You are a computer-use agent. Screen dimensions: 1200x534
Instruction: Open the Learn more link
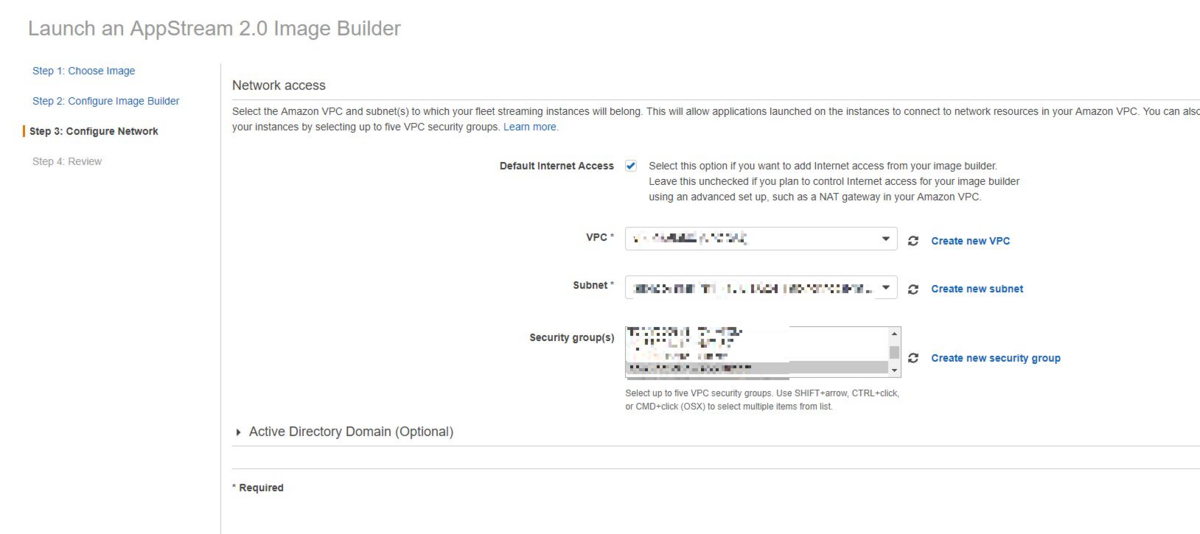tap(531, 127)
